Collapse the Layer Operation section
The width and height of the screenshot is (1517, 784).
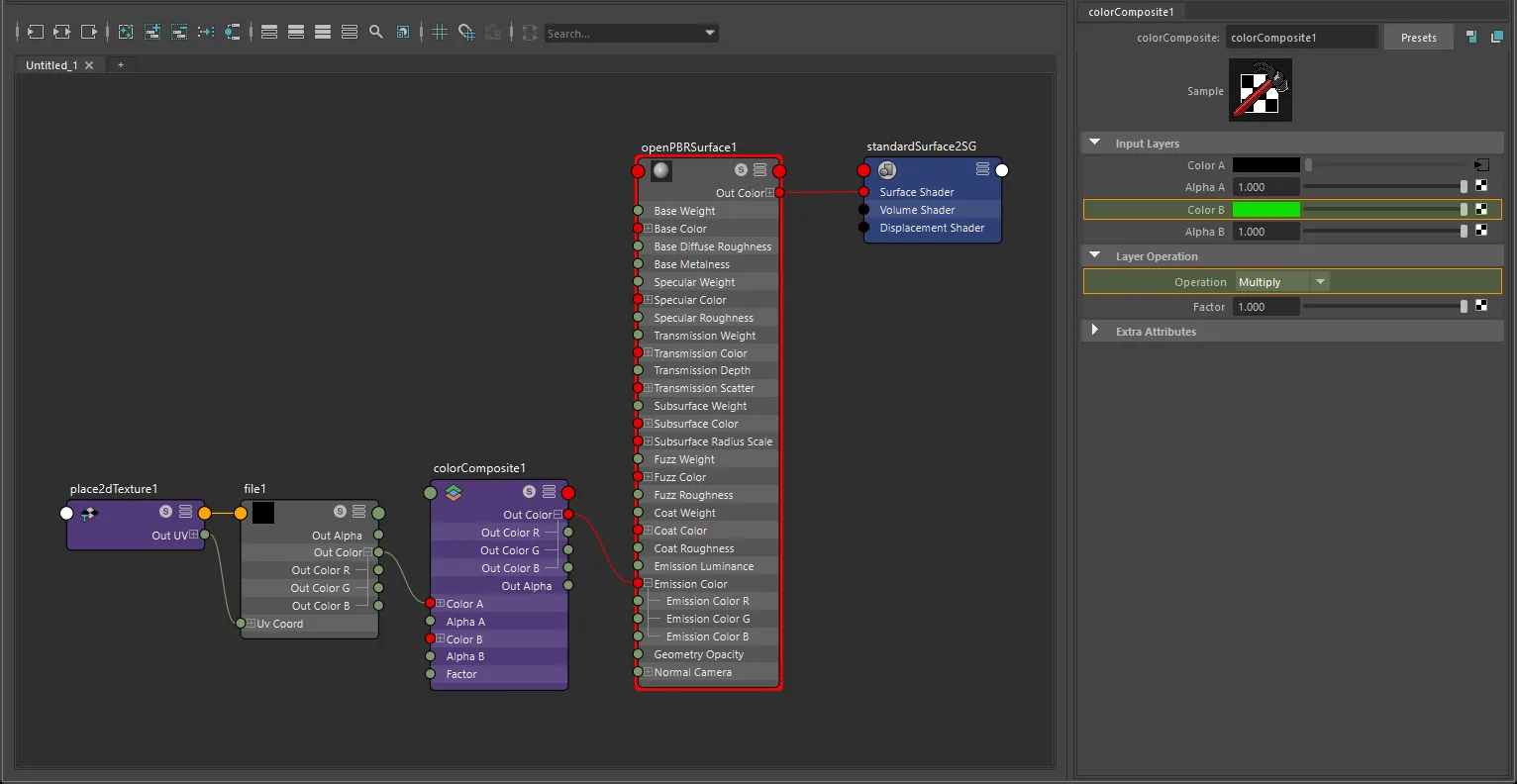click(1095, 255)
